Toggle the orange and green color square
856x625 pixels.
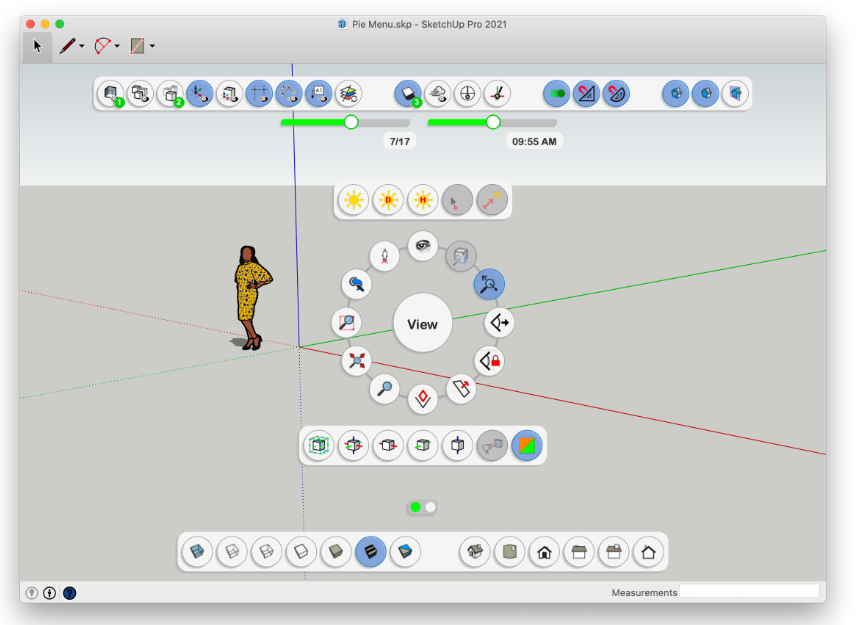[x=527, y=445]
